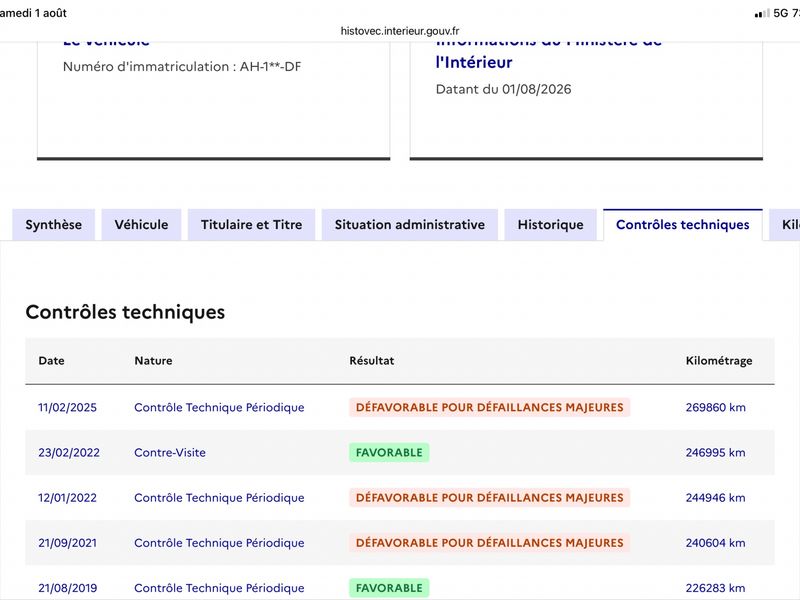Click the FAVORABLE badge in the 23/02/2022 row
This screenshot has width=800, height=600.
click(x=389, y=453)
